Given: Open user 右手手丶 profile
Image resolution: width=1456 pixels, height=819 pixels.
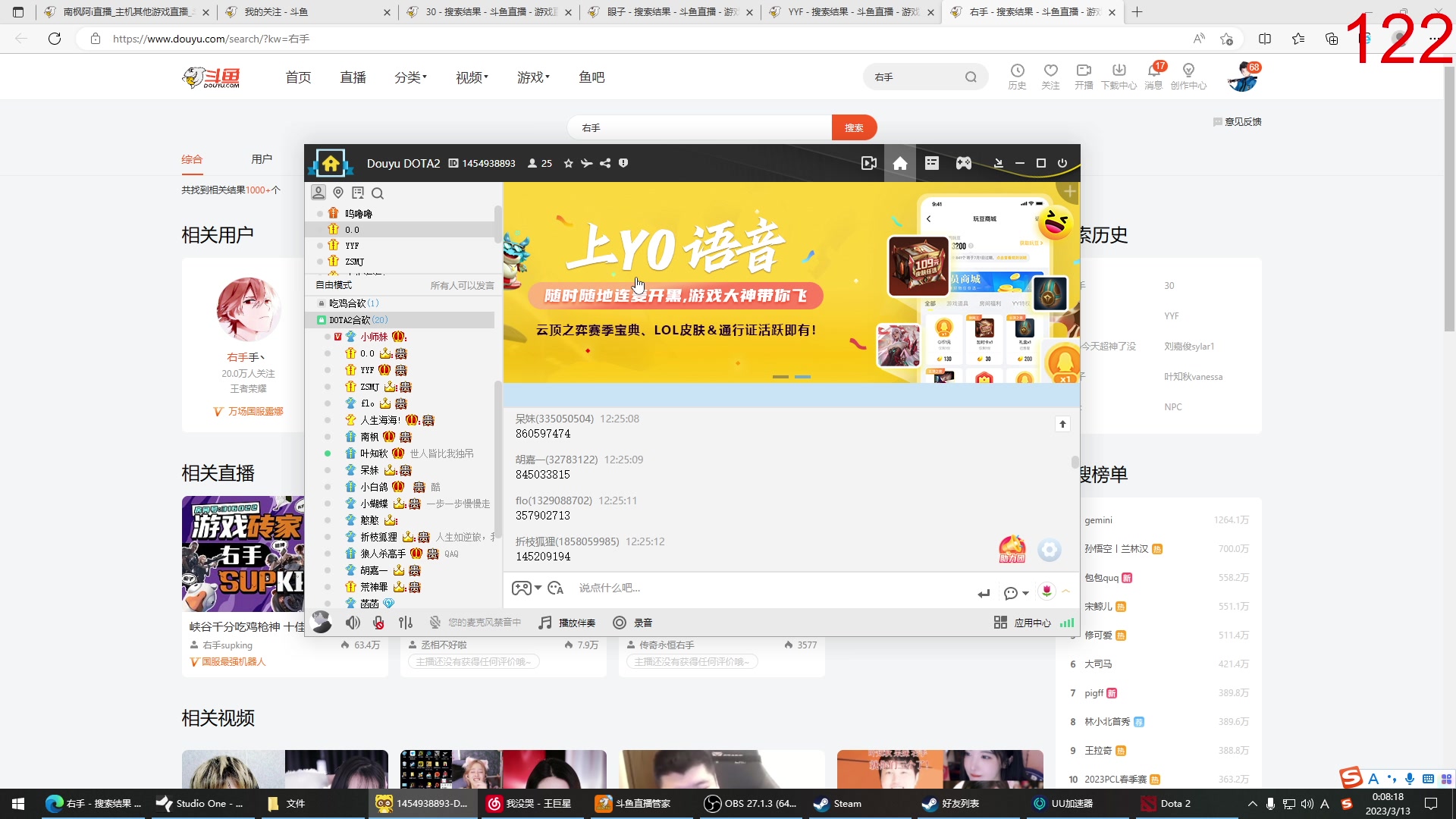Looking at the screenshot, I should coord(246,357).
